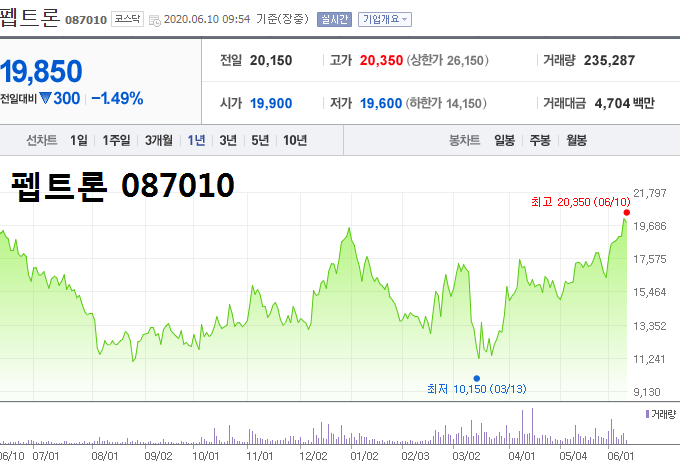Select the 3년 line chart tab

pyautogui.click(x=228, y=140)
